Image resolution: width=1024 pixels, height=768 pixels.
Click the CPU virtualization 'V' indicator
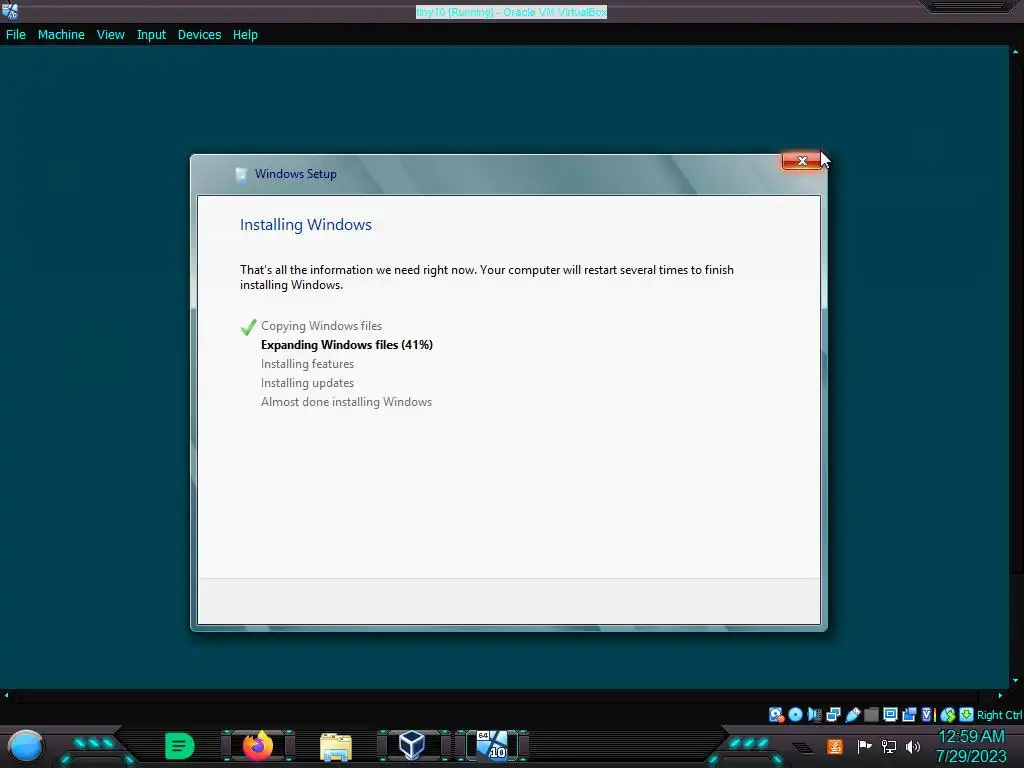(927, 714)
